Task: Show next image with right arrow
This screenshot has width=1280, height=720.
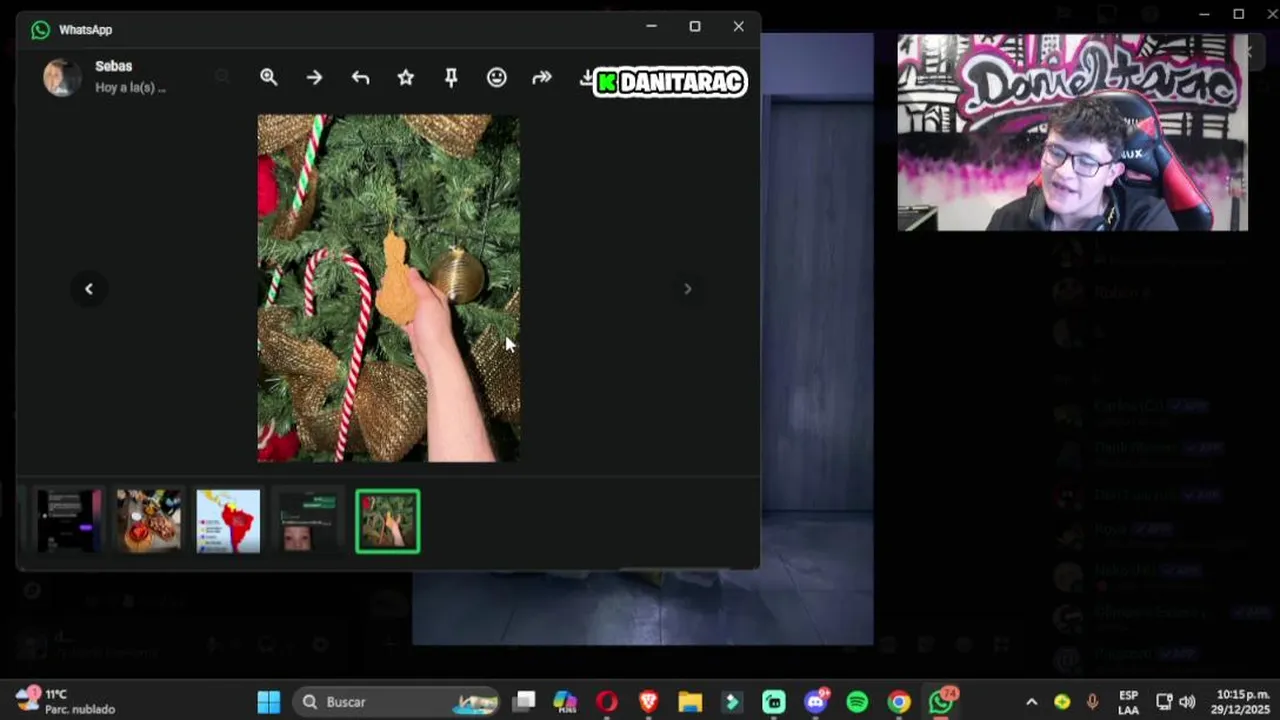Action: (x=687, y=289)
